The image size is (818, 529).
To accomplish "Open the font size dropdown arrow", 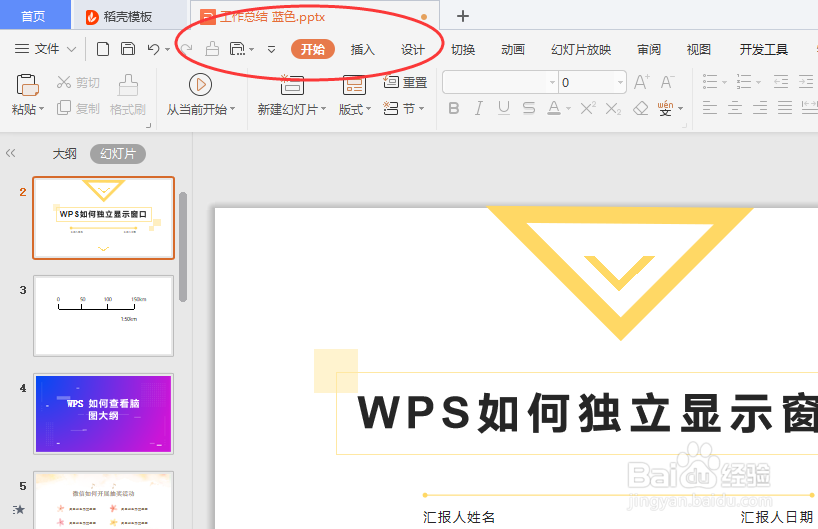I will click(620, 82).
